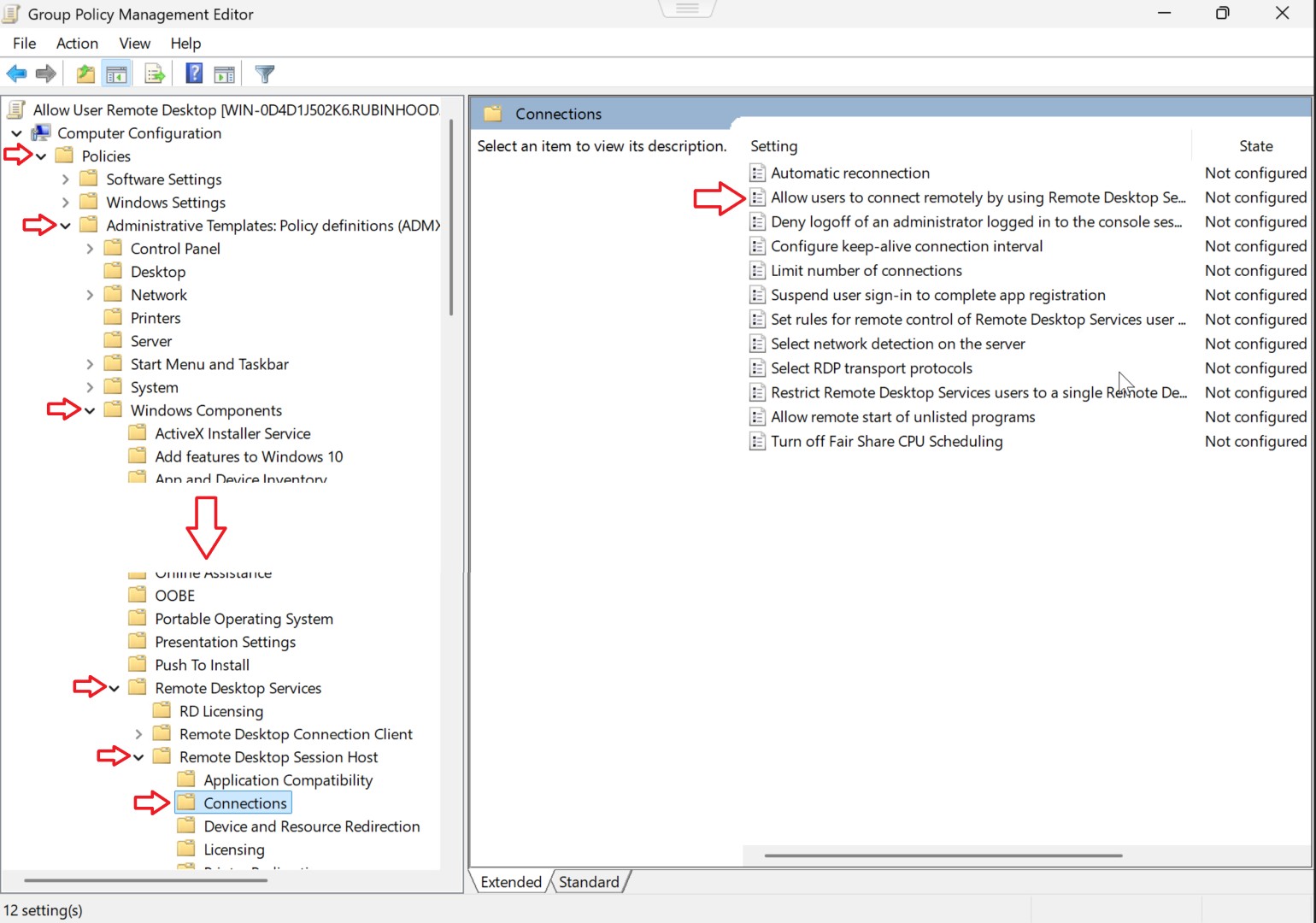This screenshot has width=1316, height=923.
Task: Click the settings list horizontal scrollbar
Action: pyautogui.click(x=943, y=855)
